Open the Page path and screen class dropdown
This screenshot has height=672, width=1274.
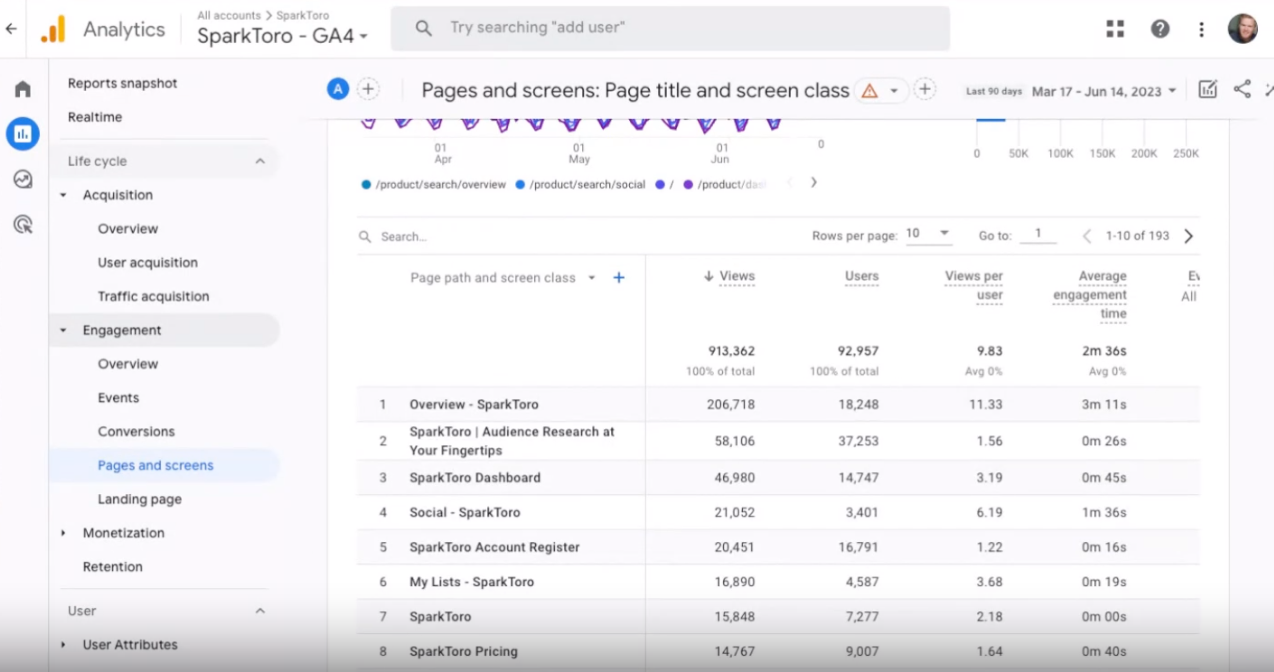pos(502,278)
